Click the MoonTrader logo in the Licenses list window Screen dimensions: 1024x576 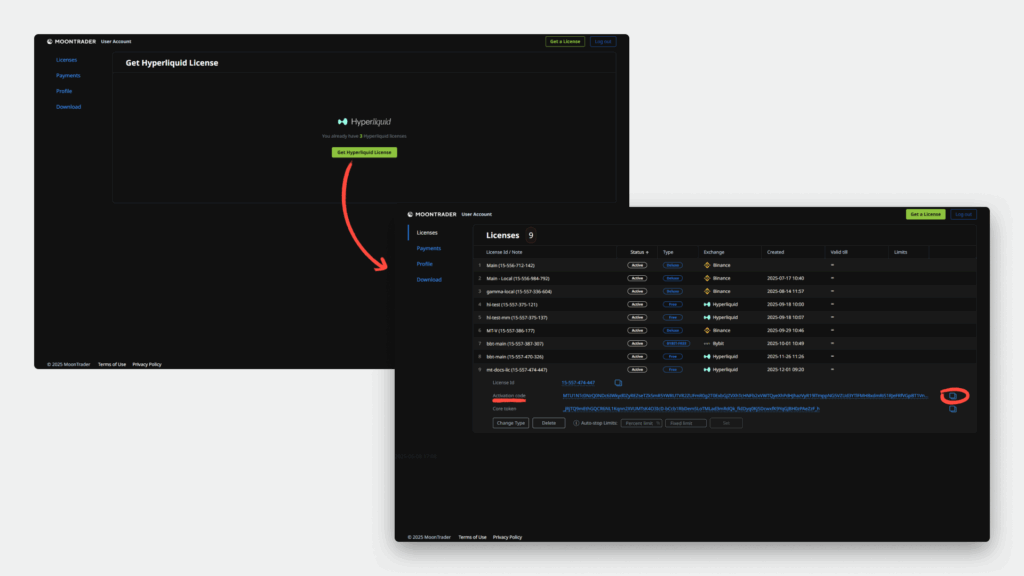pyautogui.click(x=434, y=214)
